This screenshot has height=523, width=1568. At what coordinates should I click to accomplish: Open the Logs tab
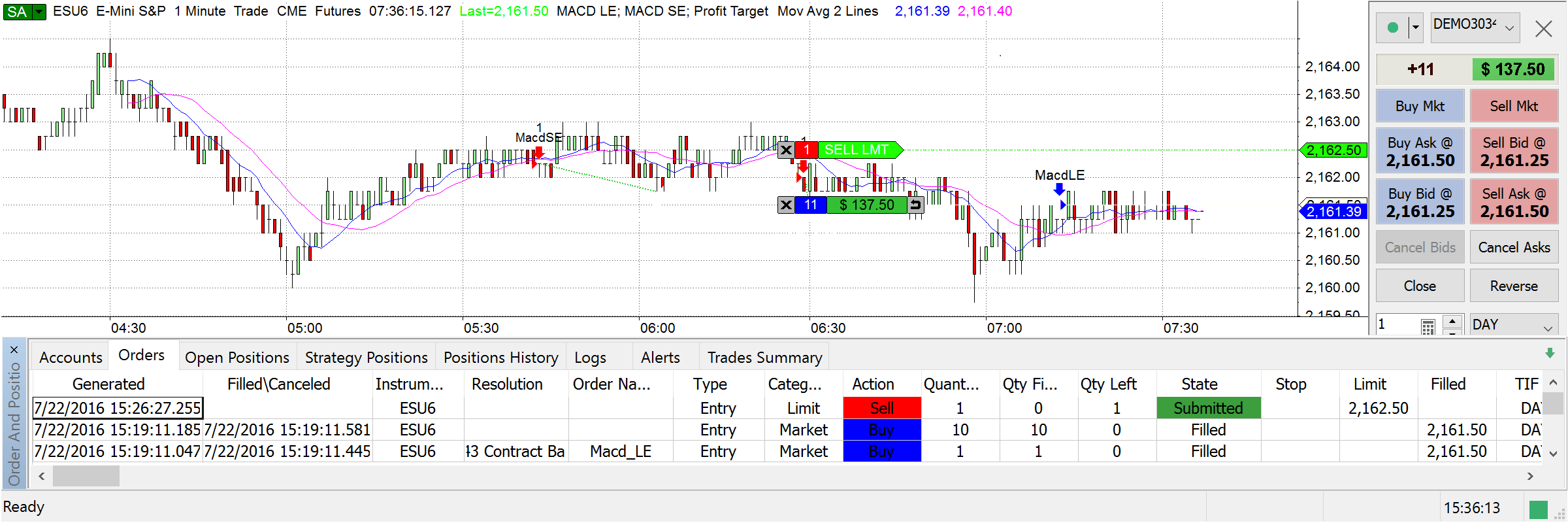coord(590,358)
